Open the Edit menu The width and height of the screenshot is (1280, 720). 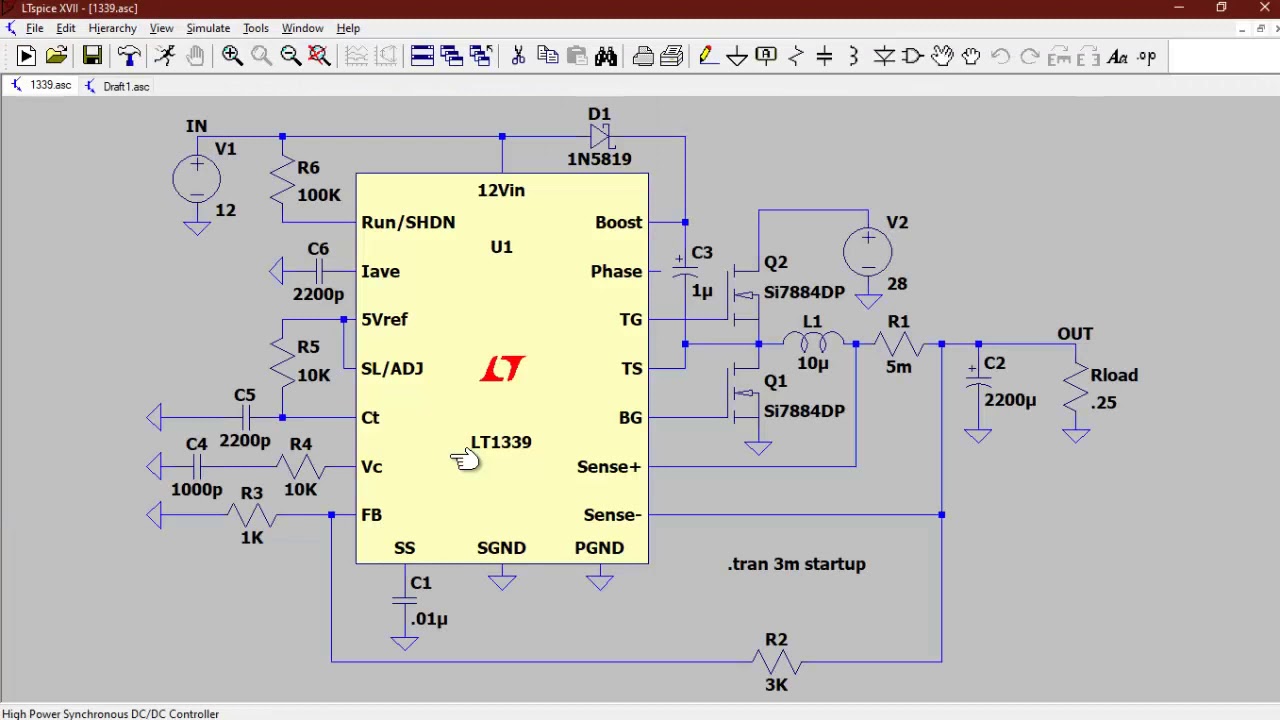(66, 28)
